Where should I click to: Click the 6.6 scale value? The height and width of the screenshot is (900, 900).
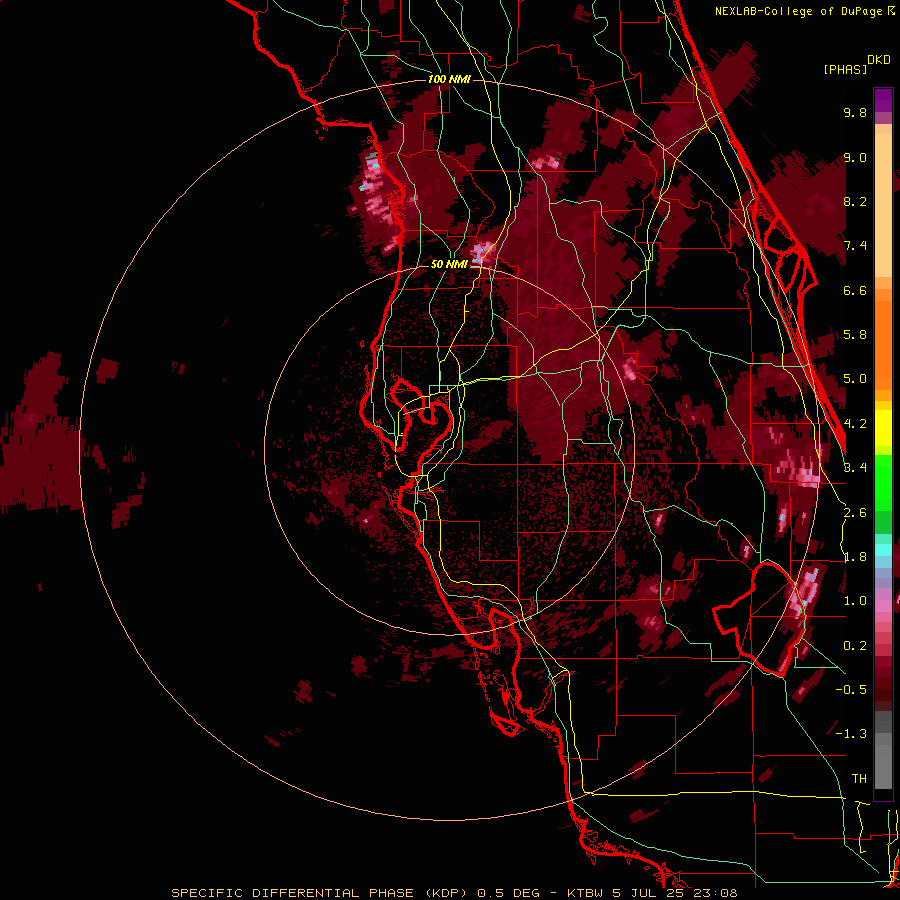coord(855,290)
